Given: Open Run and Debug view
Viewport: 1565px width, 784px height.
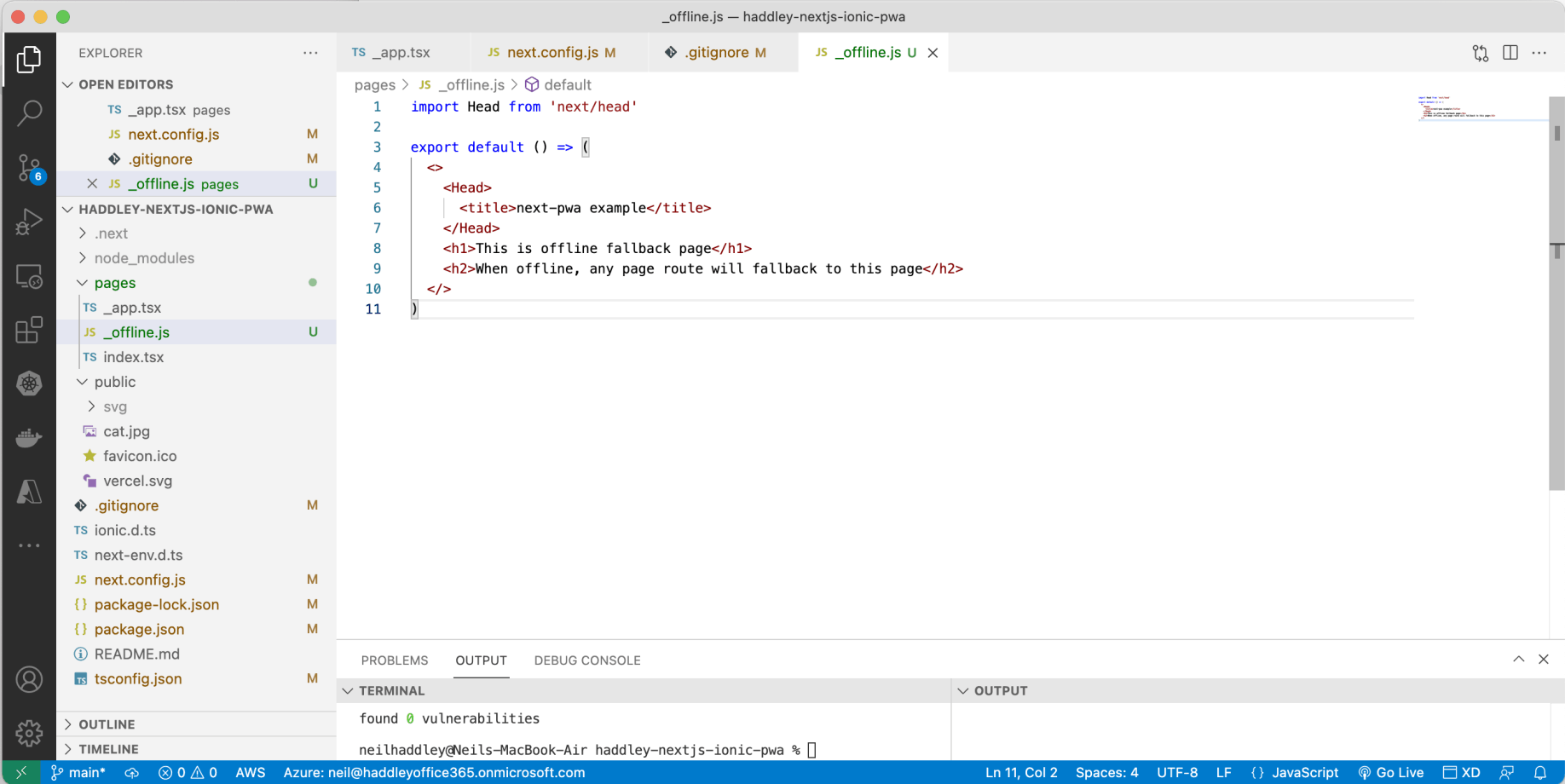Looking at the screenshot, I should tap(29, 222).
